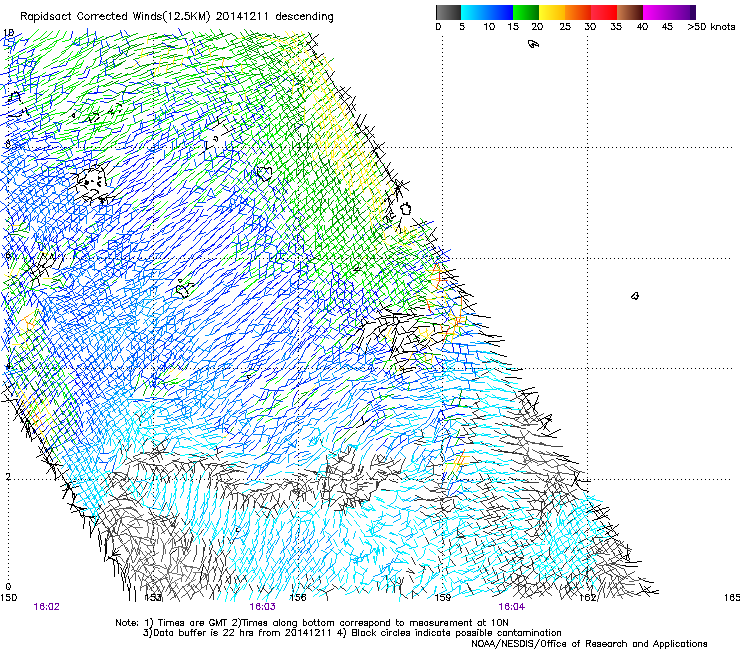Click the '25' legend scale label
The image size is (740, 650).
point(565,27)
